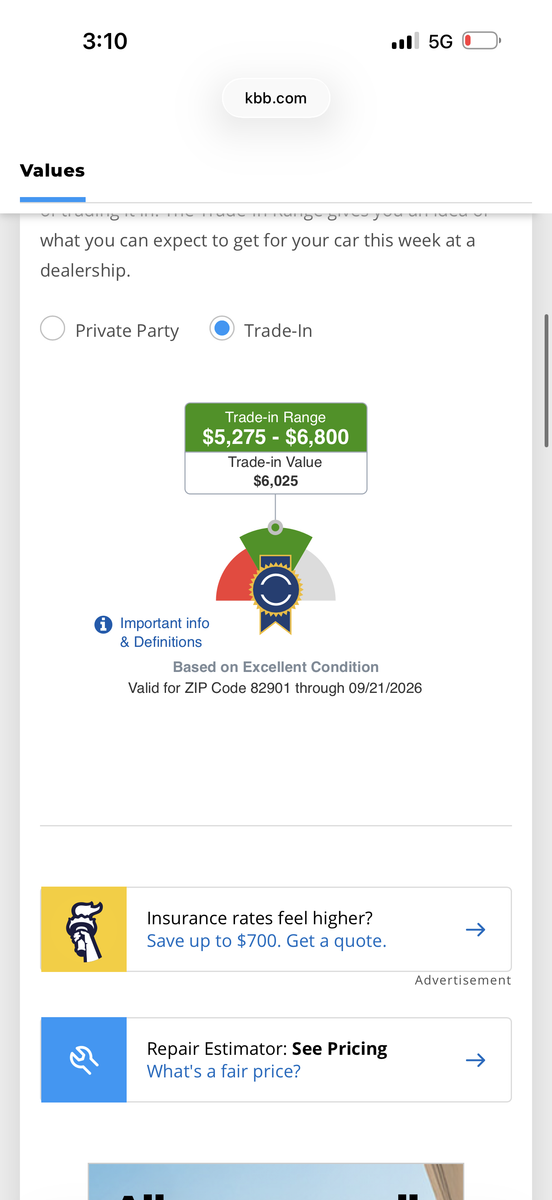
Task: Click the wrench Repair Estimator icon
Action: [84, 1060]
